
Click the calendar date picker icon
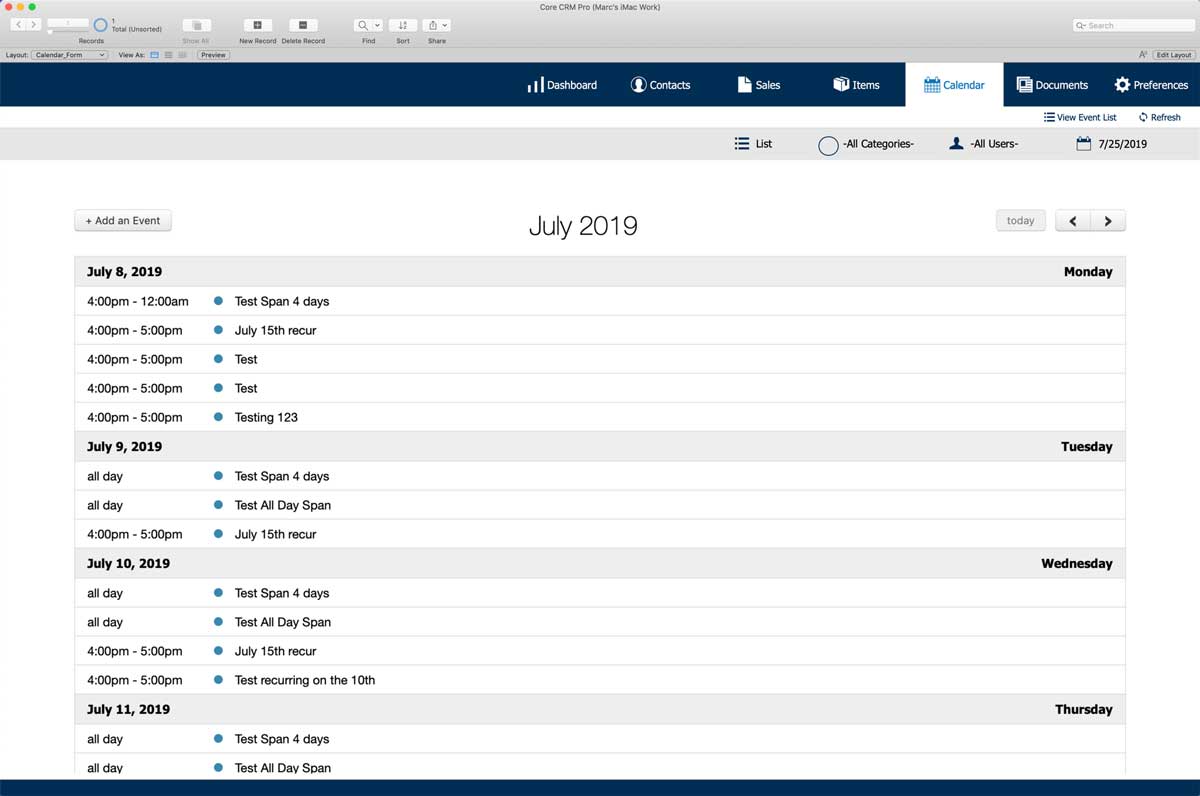tap(1083, 144)
